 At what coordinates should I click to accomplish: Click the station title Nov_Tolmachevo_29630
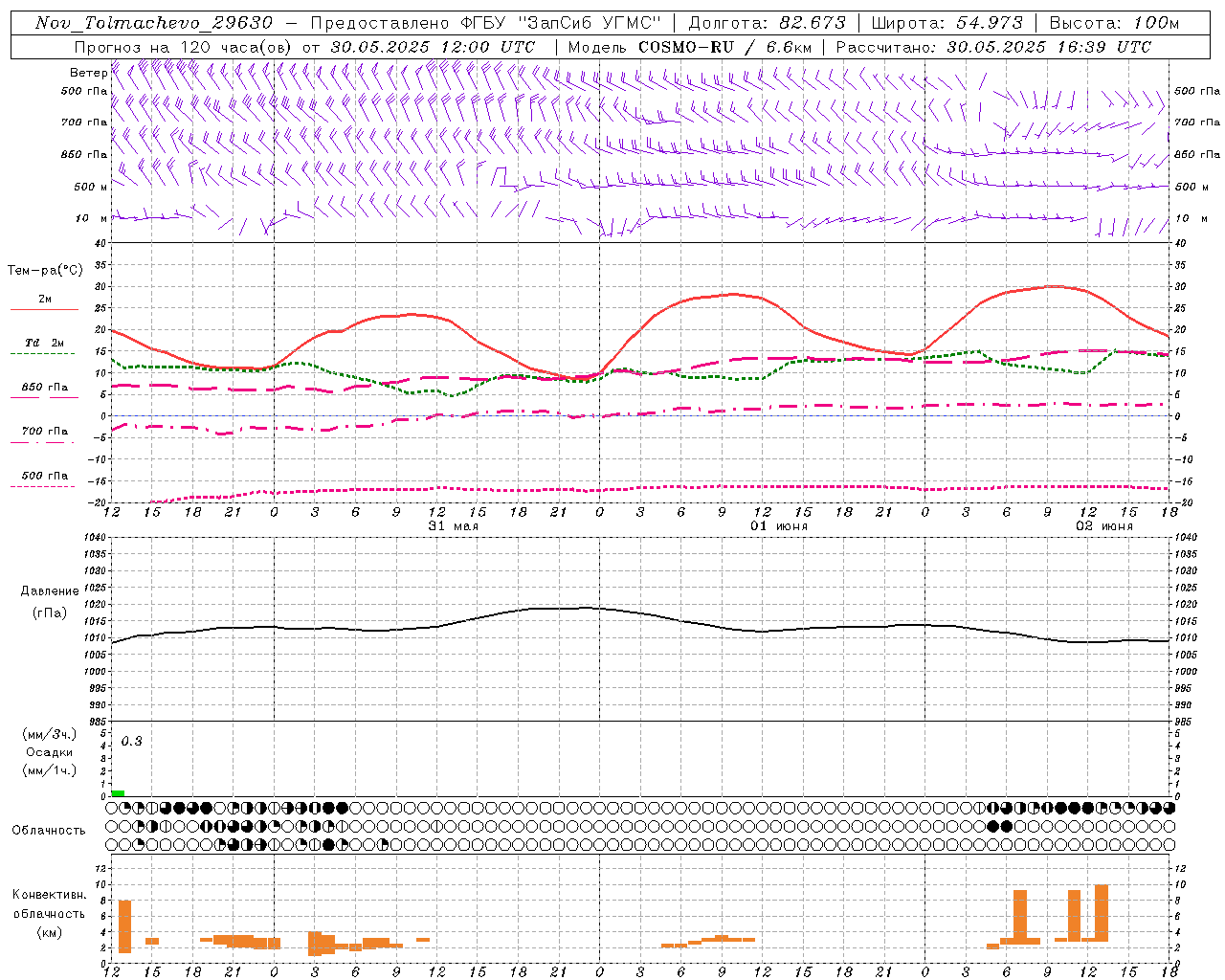[153, 23]
